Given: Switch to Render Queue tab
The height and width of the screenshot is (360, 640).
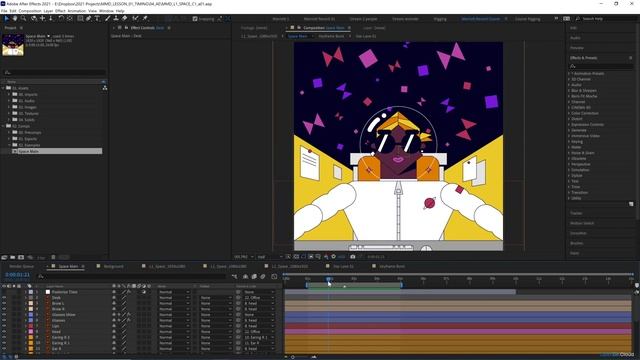Looking at the screenshot, I should (22, 267).
